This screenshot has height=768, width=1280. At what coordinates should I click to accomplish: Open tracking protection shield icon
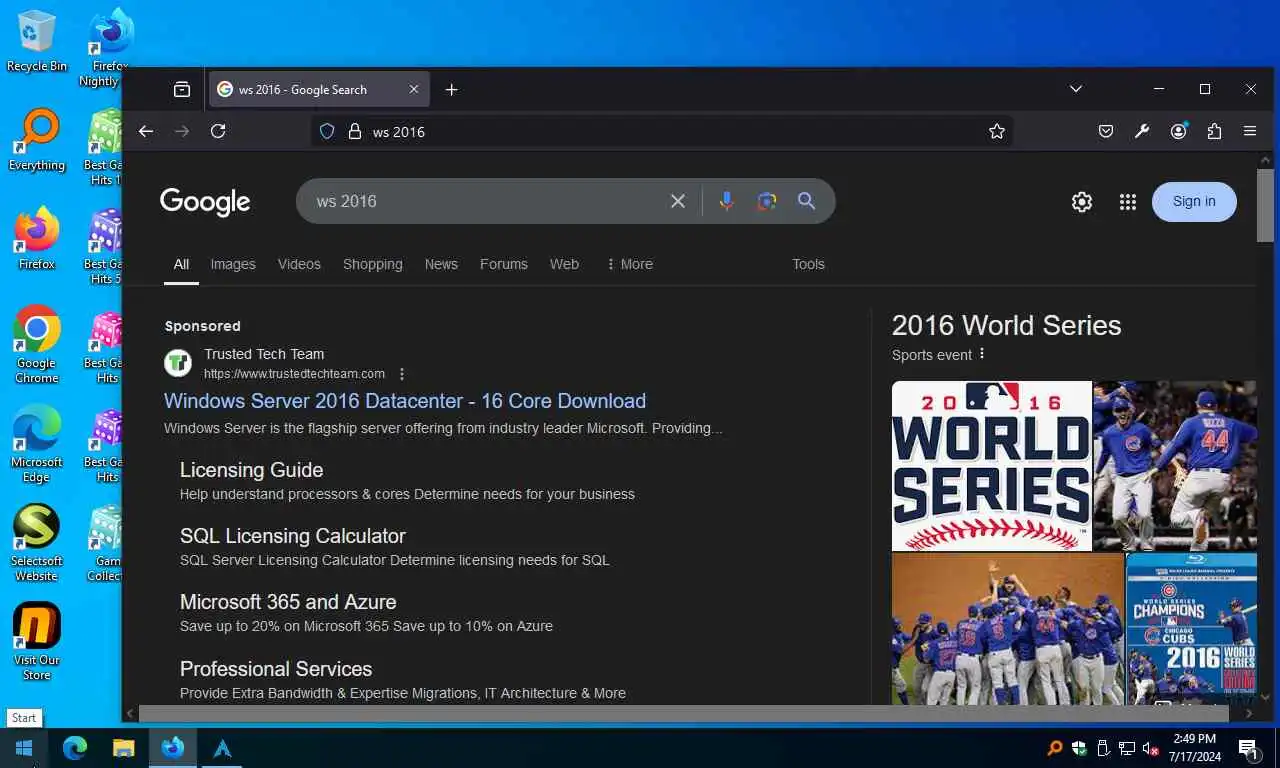[x=327, y=131]
